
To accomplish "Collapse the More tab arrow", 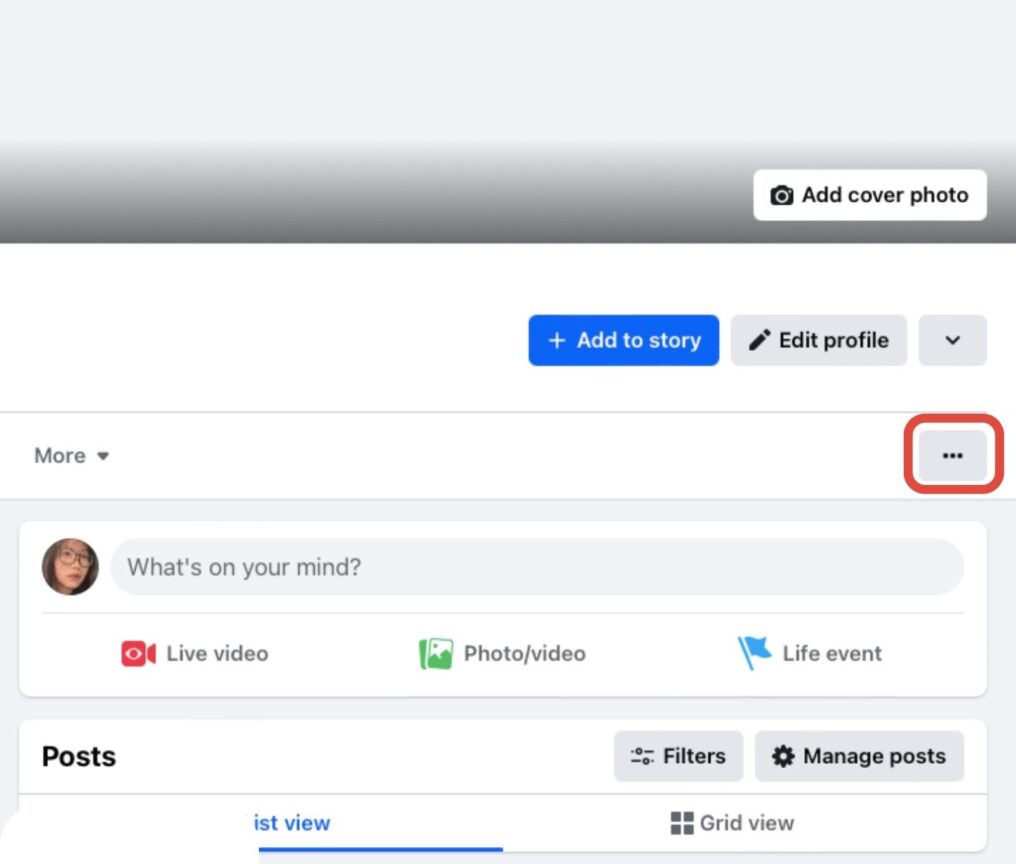I will click(104, 456).
